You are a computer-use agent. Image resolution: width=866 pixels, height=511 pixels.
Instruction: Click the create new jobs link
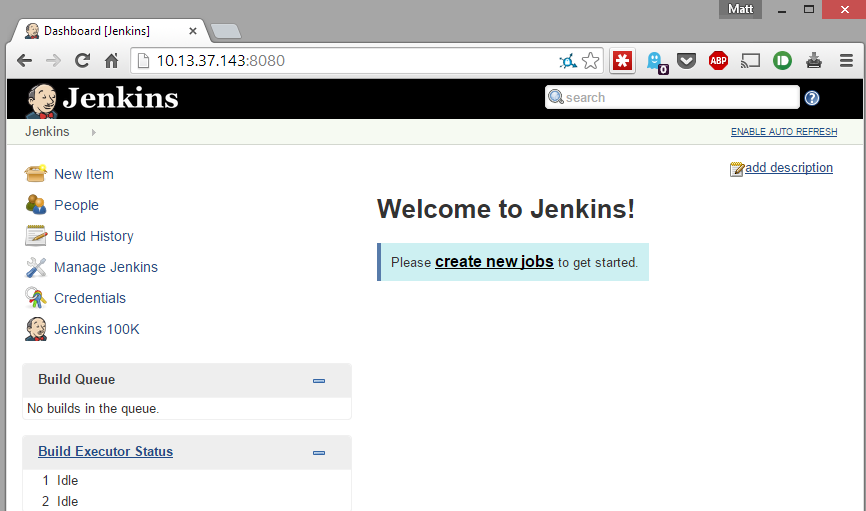(494, 262)
